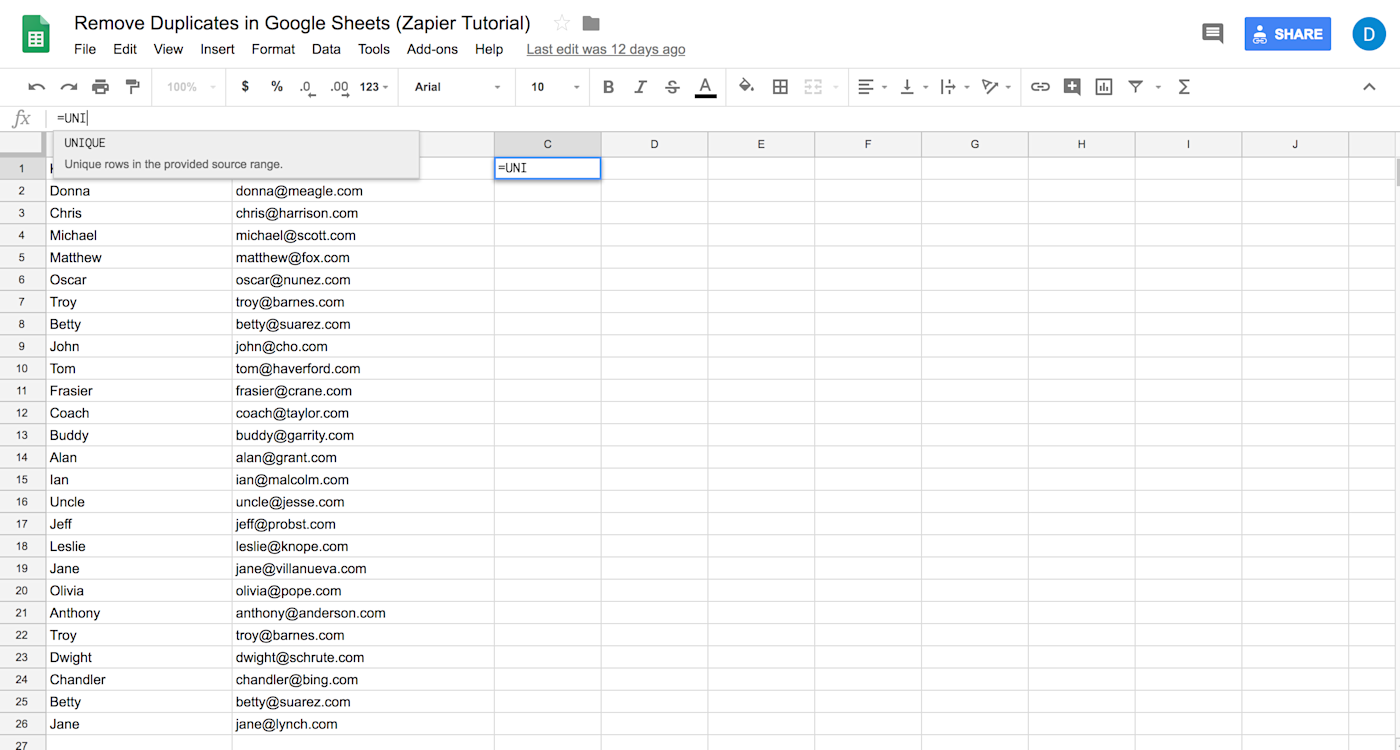
Task: Undo the last action
Action: (37, 87)
